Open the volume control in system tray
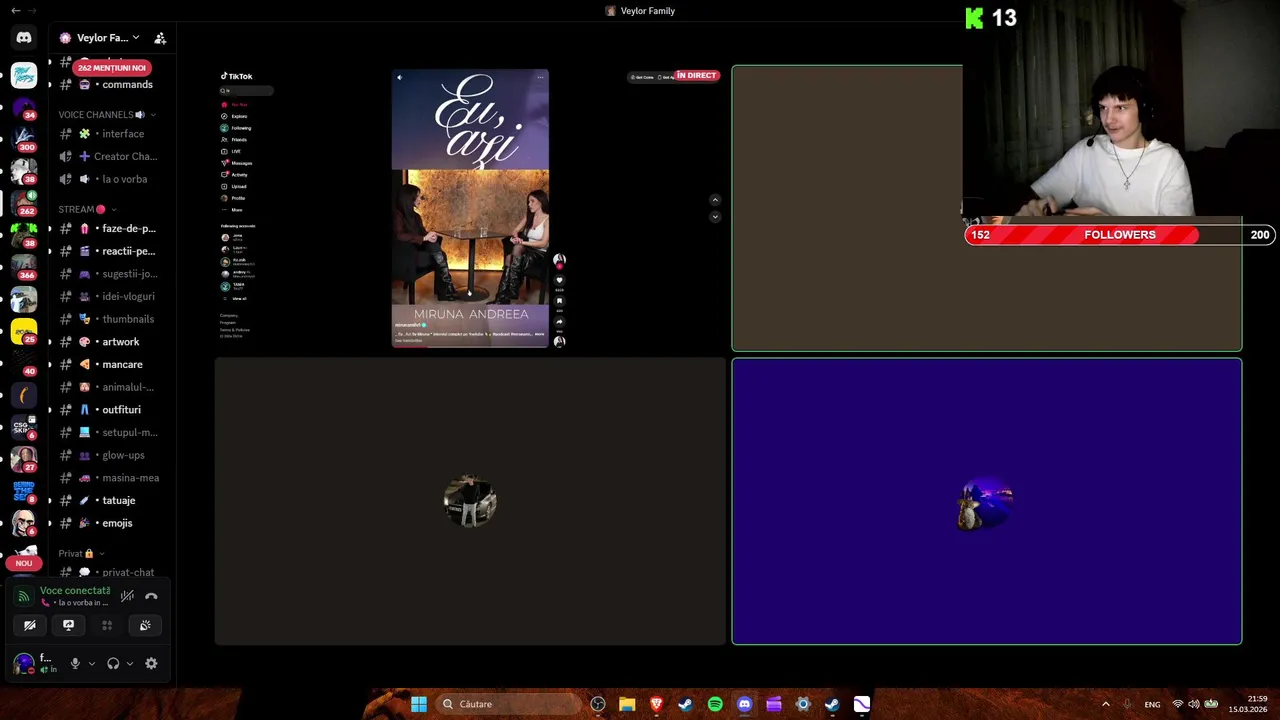The height and width of the screenshot is (720, 1280). pyautogui.click(x=1194, y=704)
